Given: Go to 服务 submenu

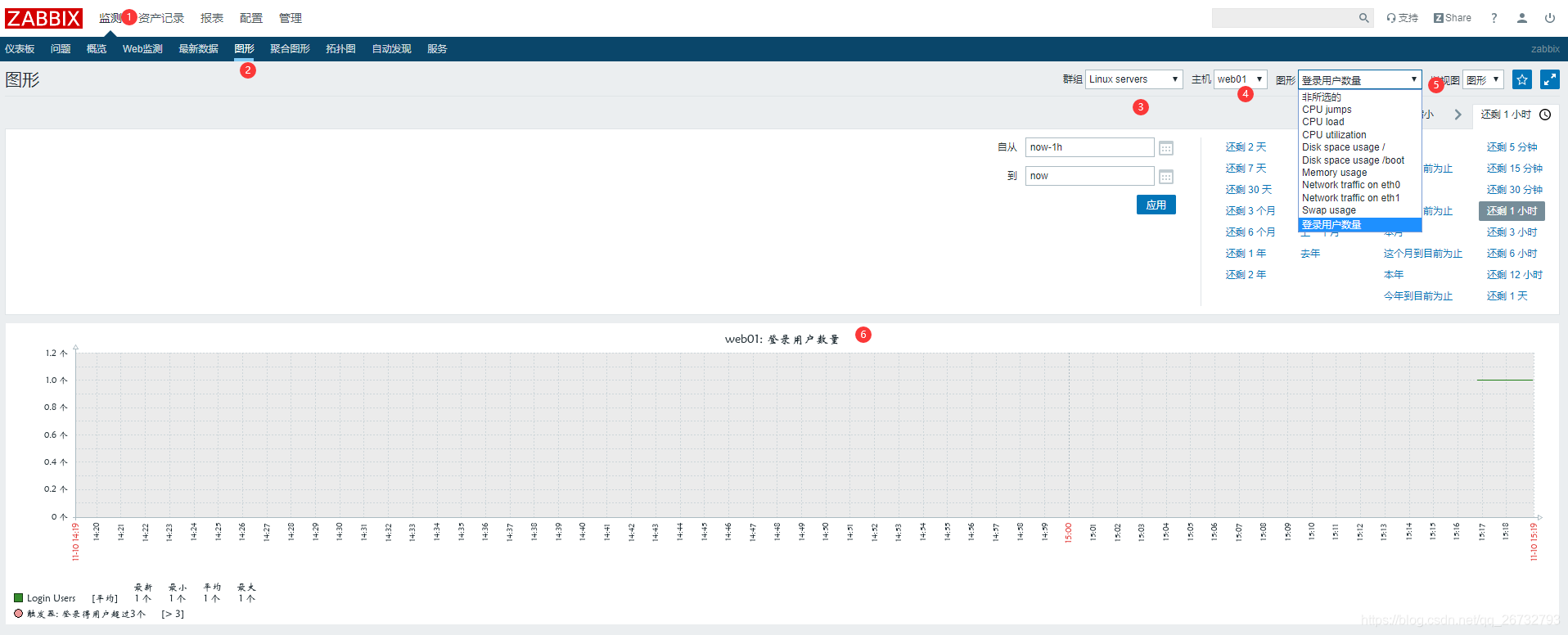Looking at the screenshot, I should click(x=437, y=49).
